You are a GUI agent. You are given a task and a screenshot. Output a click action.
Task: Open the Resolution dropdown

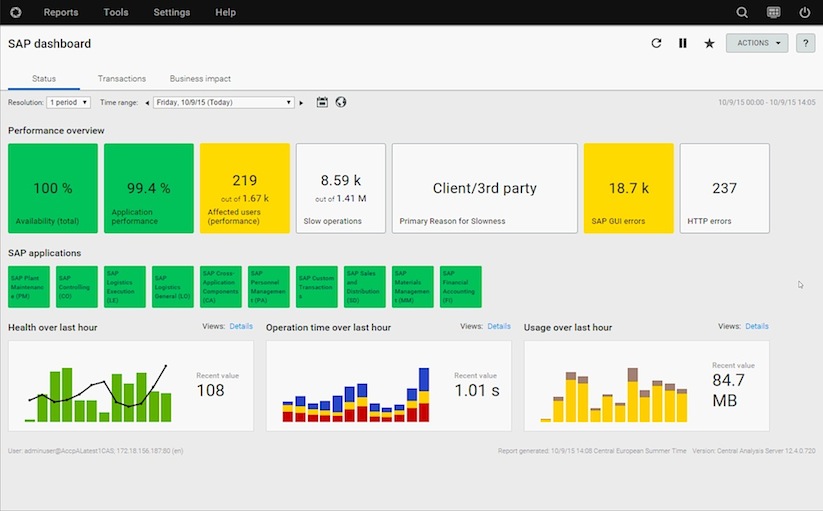68,102
